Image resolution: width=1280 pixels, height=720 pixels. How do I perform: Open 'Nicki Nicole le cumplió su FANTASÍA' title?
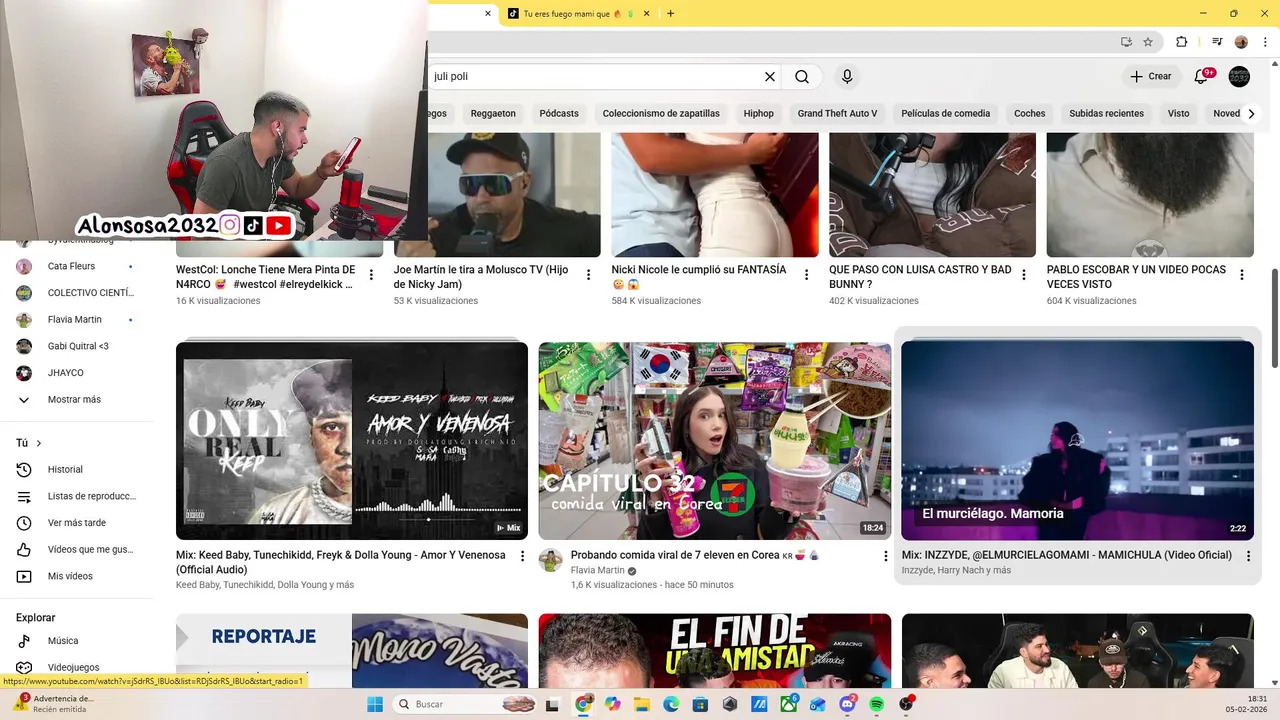699,276
